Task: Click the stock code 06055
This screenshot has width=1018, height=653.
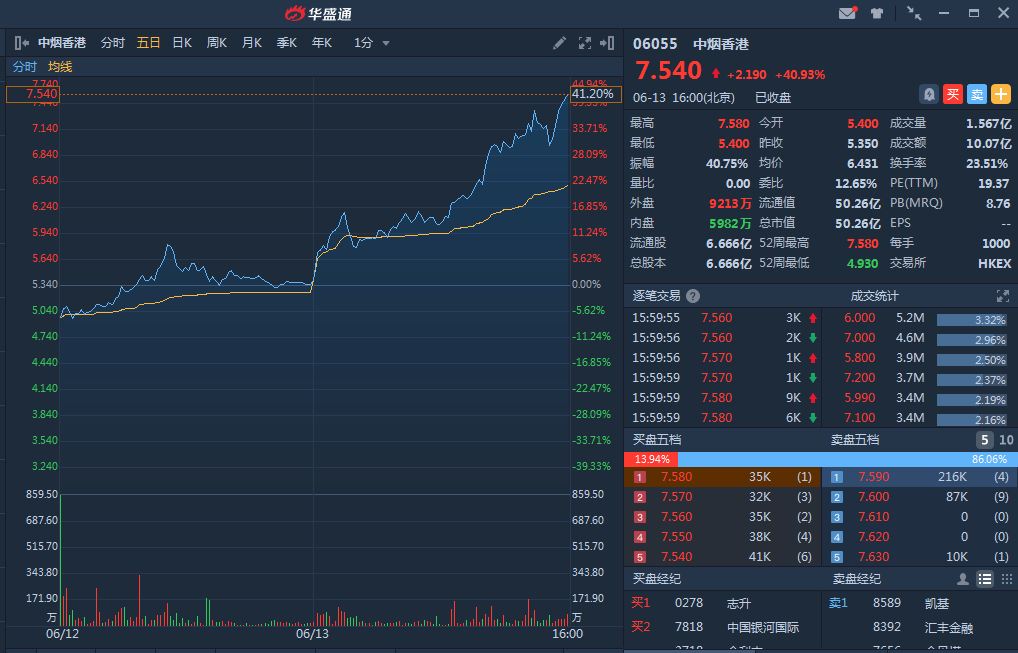Action: coord(655,44)
